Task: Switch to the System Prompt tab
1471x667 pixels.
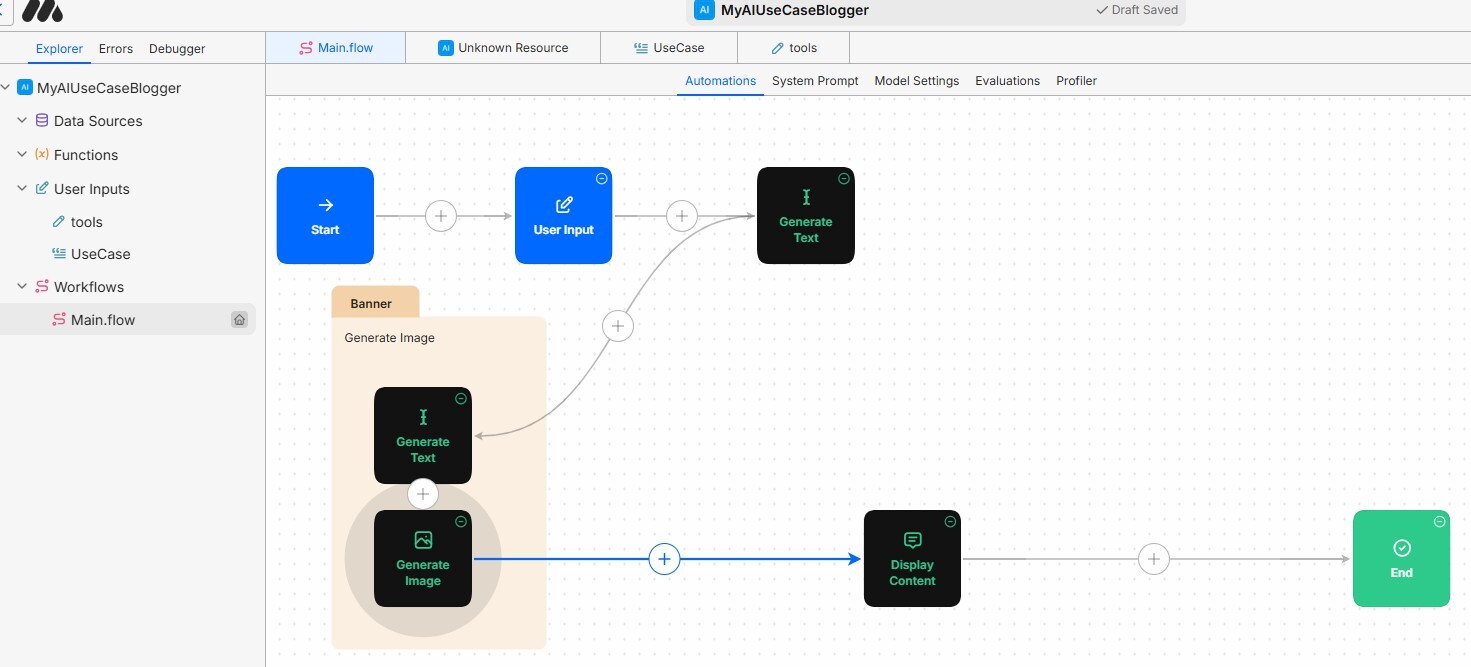Action: coord(815,81)
